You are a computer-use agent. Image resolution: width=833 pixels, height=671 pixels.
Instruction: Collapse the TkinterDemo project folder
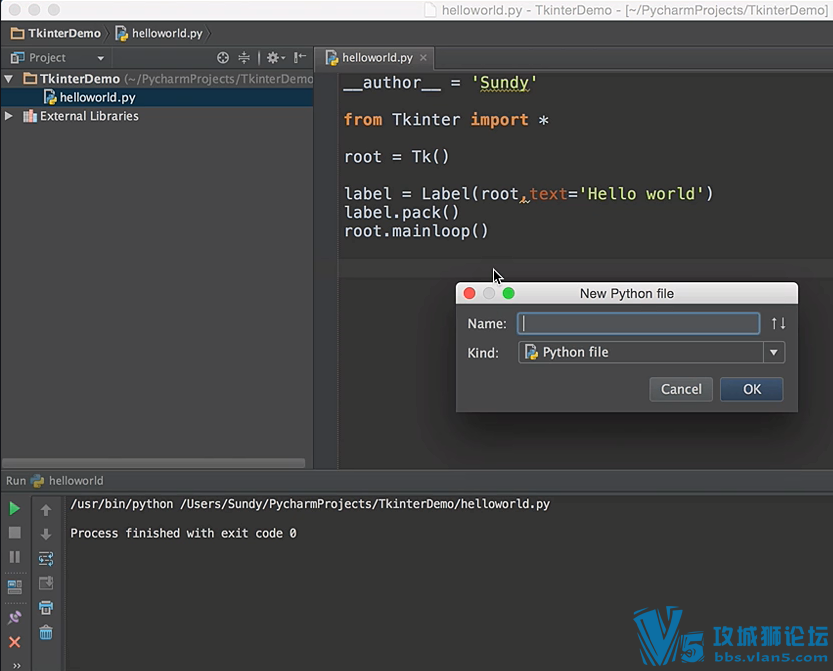click(x=8, y=79)
